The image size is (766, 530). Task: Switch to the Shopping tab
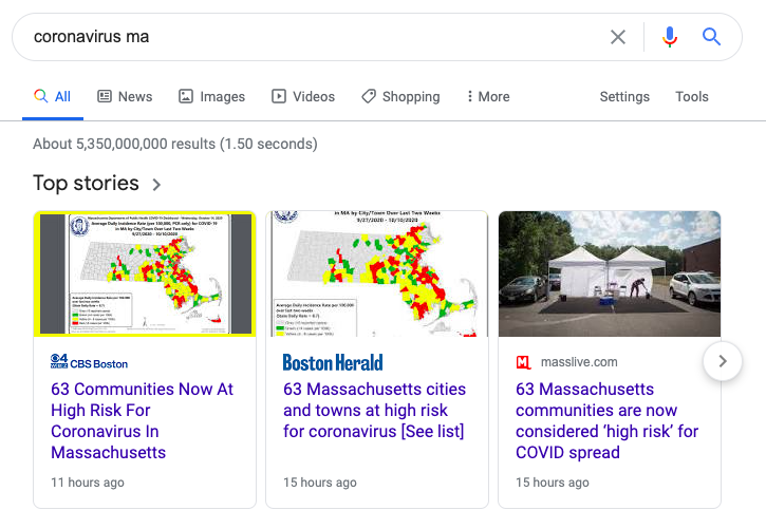click(x=400, y=97)
